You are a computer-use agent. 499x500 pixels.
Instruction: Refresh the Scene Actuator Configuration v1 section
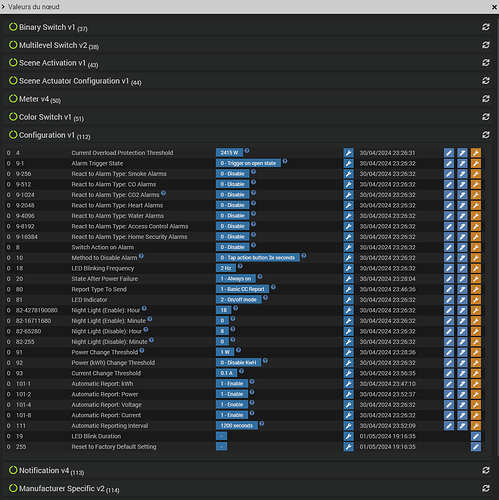pyautogui.click(x=486, y=81)
